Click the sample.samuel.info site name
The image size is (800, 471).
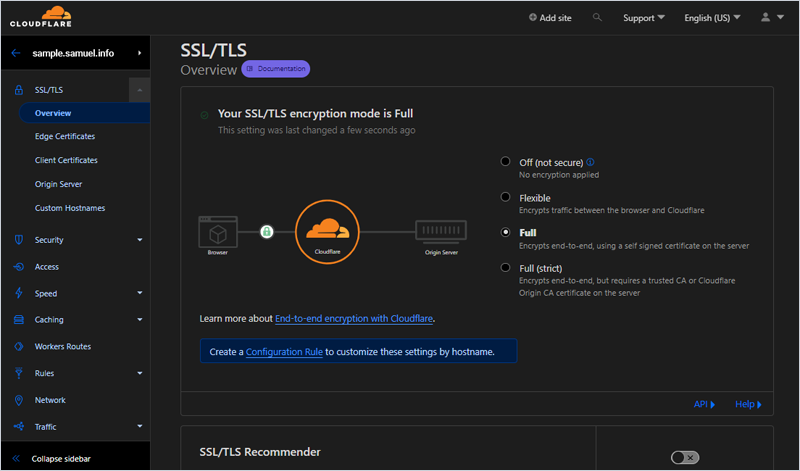tap(73, 53)
